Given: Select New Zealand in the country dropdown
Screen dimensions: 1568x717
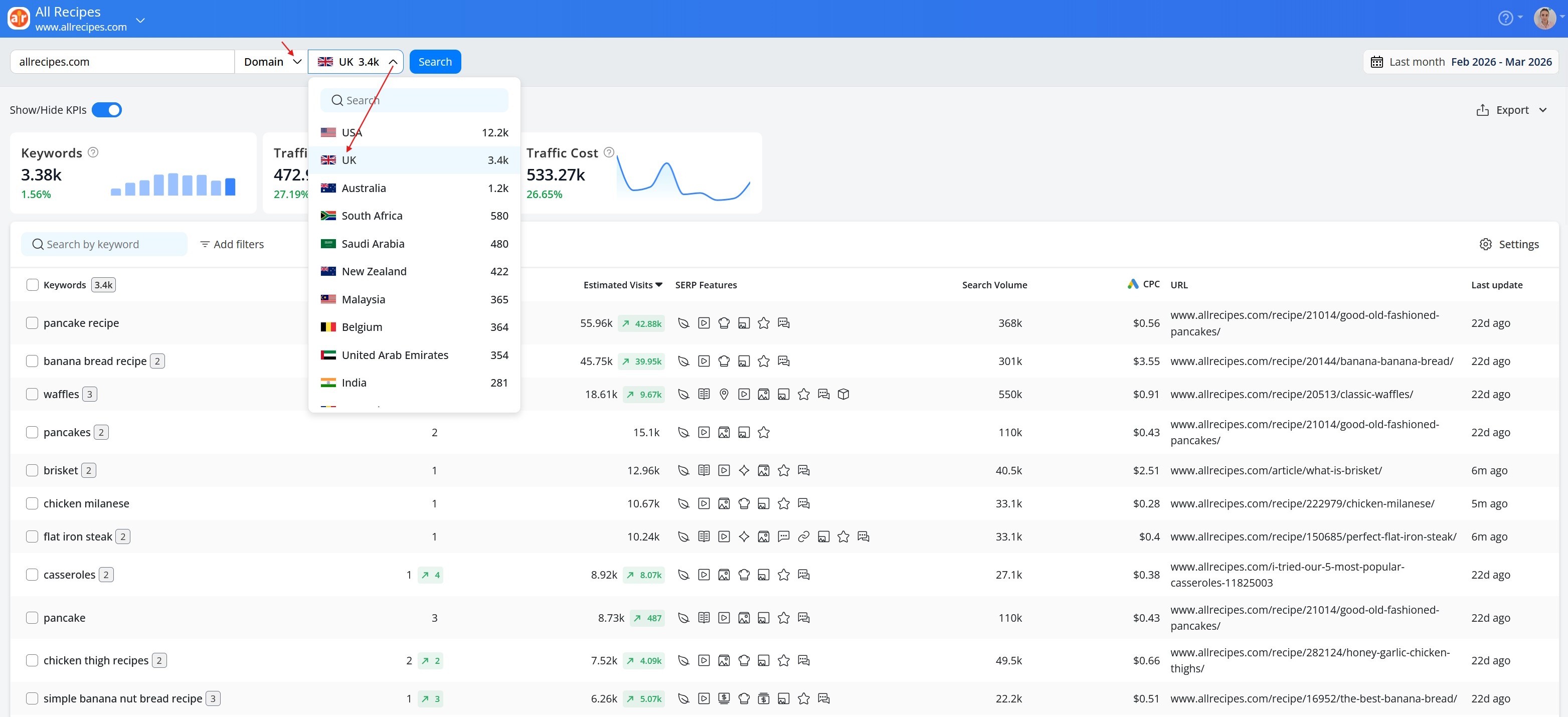Looking at the screenshot, I should click(414, 271).
